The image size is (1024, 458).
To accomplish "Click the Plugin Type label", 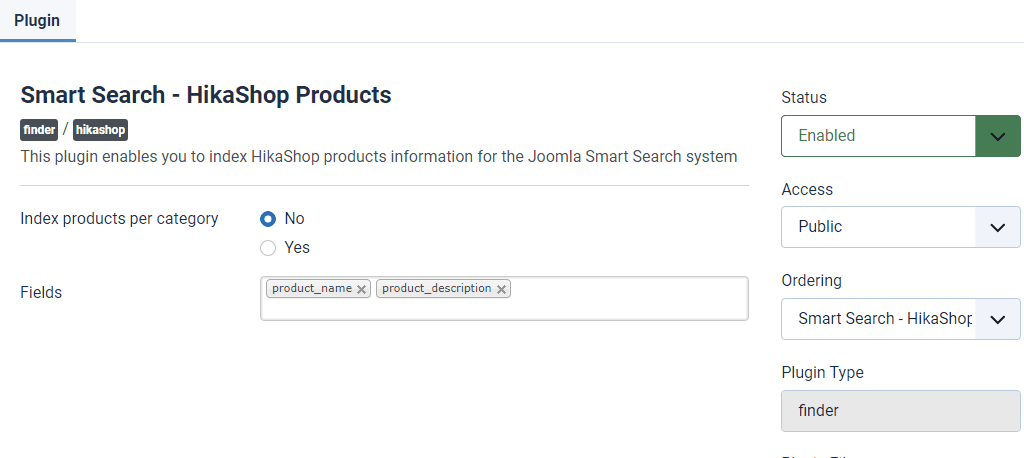I will (x=822, y=372).
